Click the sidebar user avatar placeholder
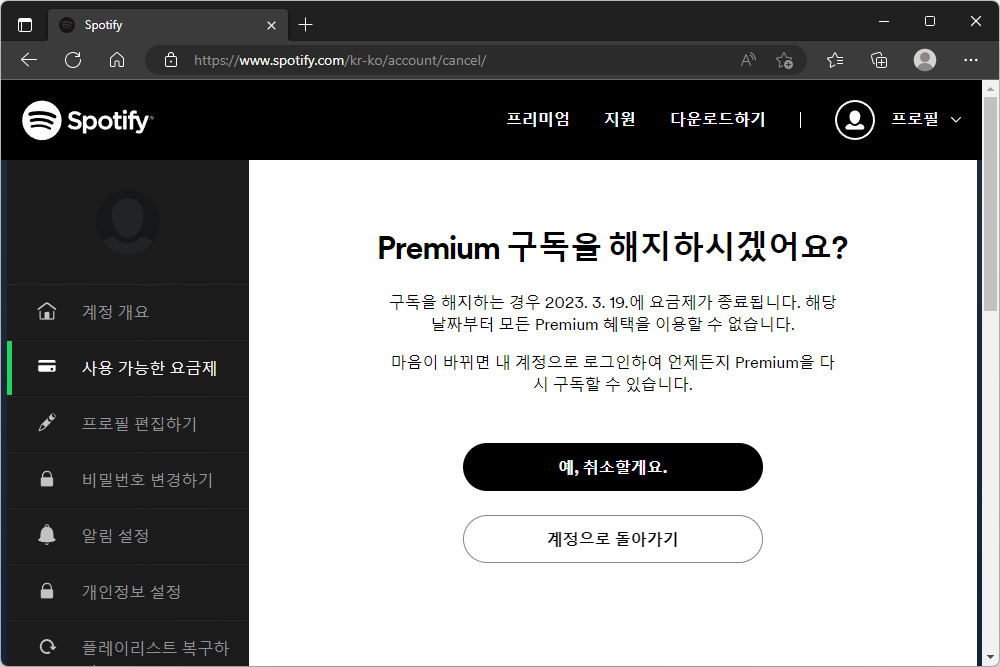This screenshot has width=1000, height=667. coord(128,222)
